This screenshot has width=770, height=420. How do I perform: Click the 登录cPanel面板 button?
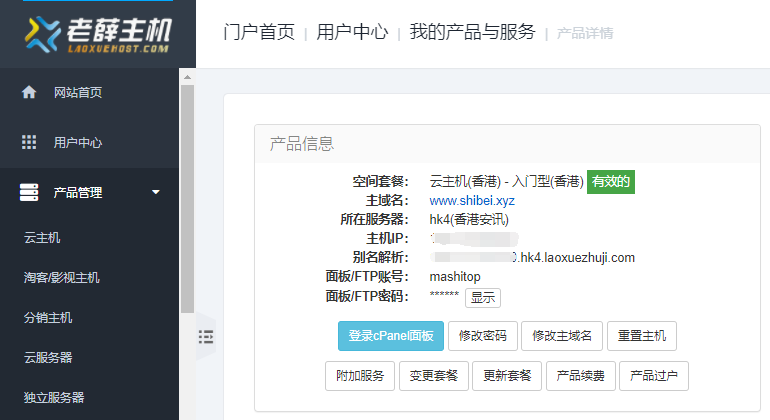click(390, 336)
